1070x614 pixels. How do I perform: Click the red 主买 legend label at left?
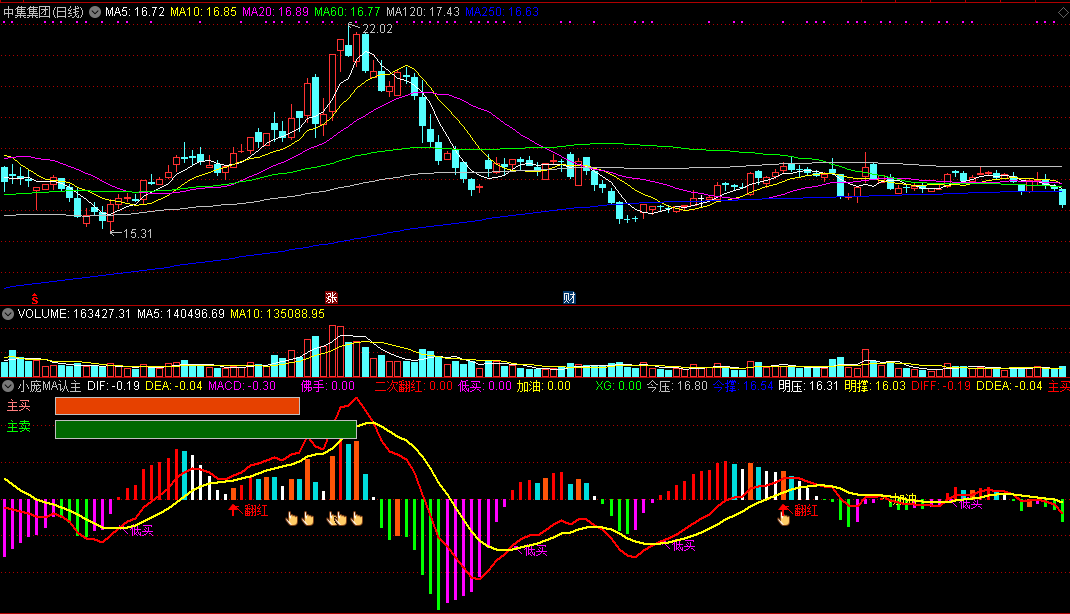18,406
